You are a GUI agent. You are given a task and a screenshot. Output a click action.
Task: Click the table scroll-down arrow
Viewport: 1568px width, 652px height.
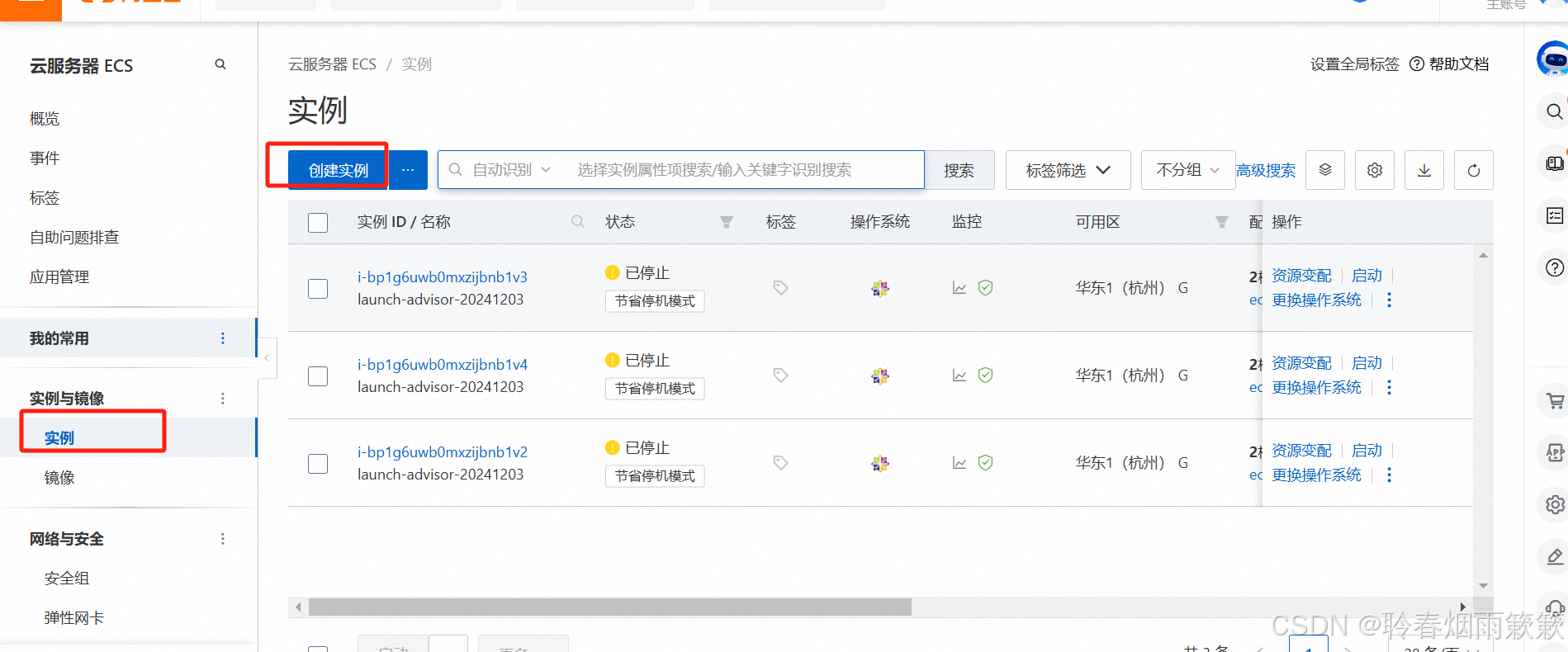point(1484,586)
